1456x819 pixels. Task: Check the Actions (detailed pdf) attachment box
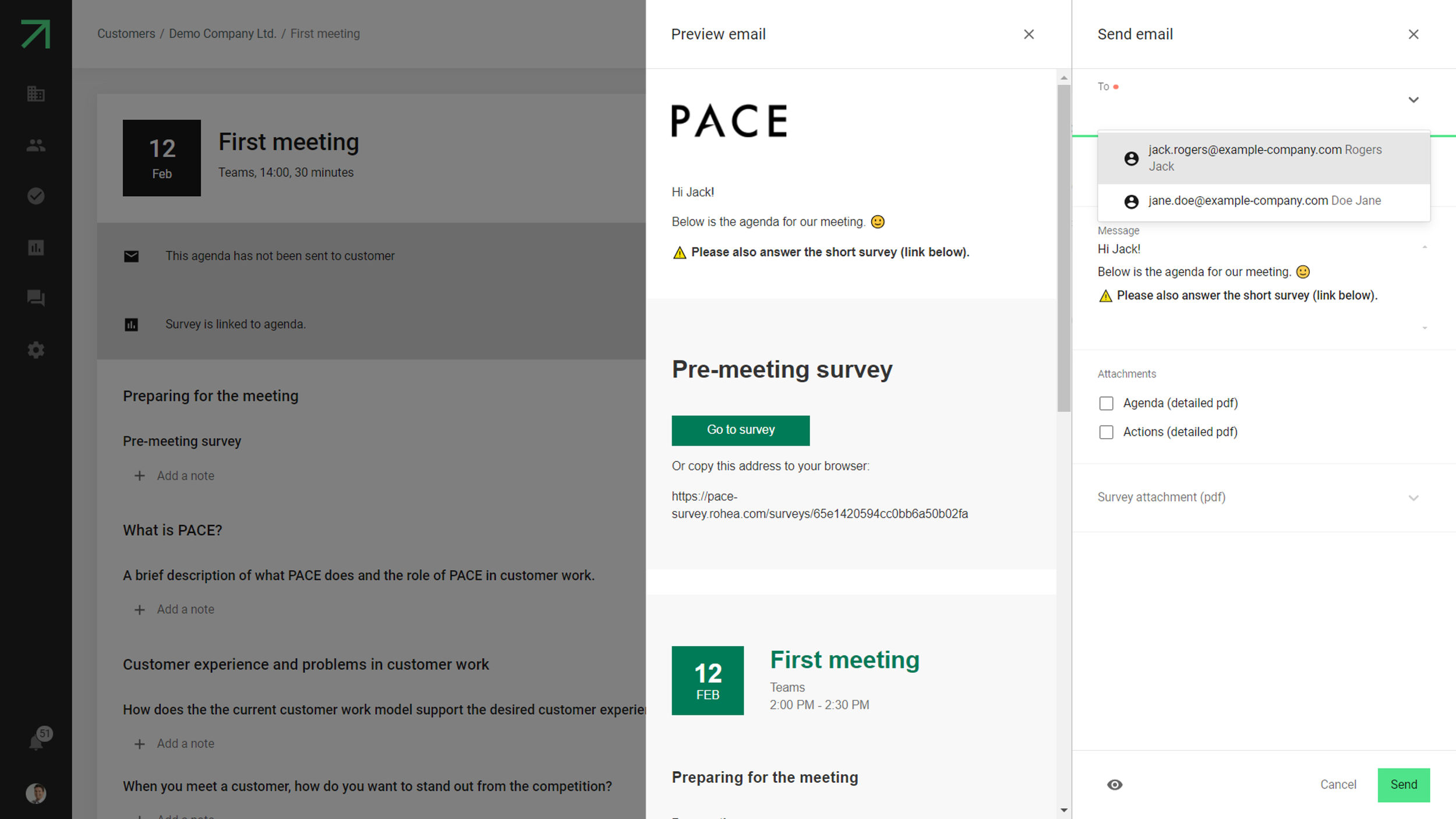1106,432
